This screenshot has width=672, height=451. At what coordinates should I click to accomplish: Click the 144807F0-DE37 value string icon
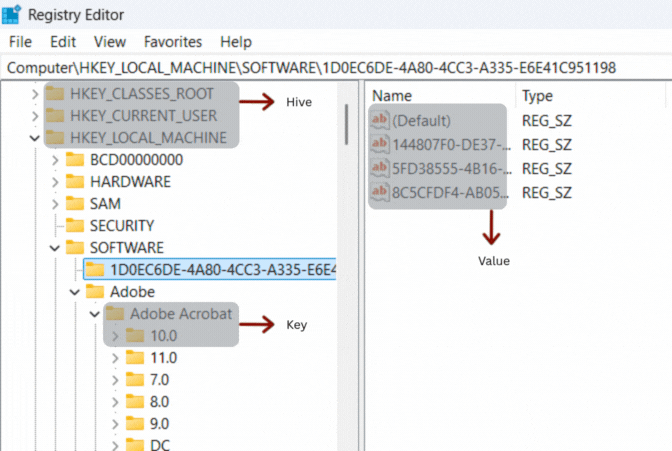(x=380, y=144)
